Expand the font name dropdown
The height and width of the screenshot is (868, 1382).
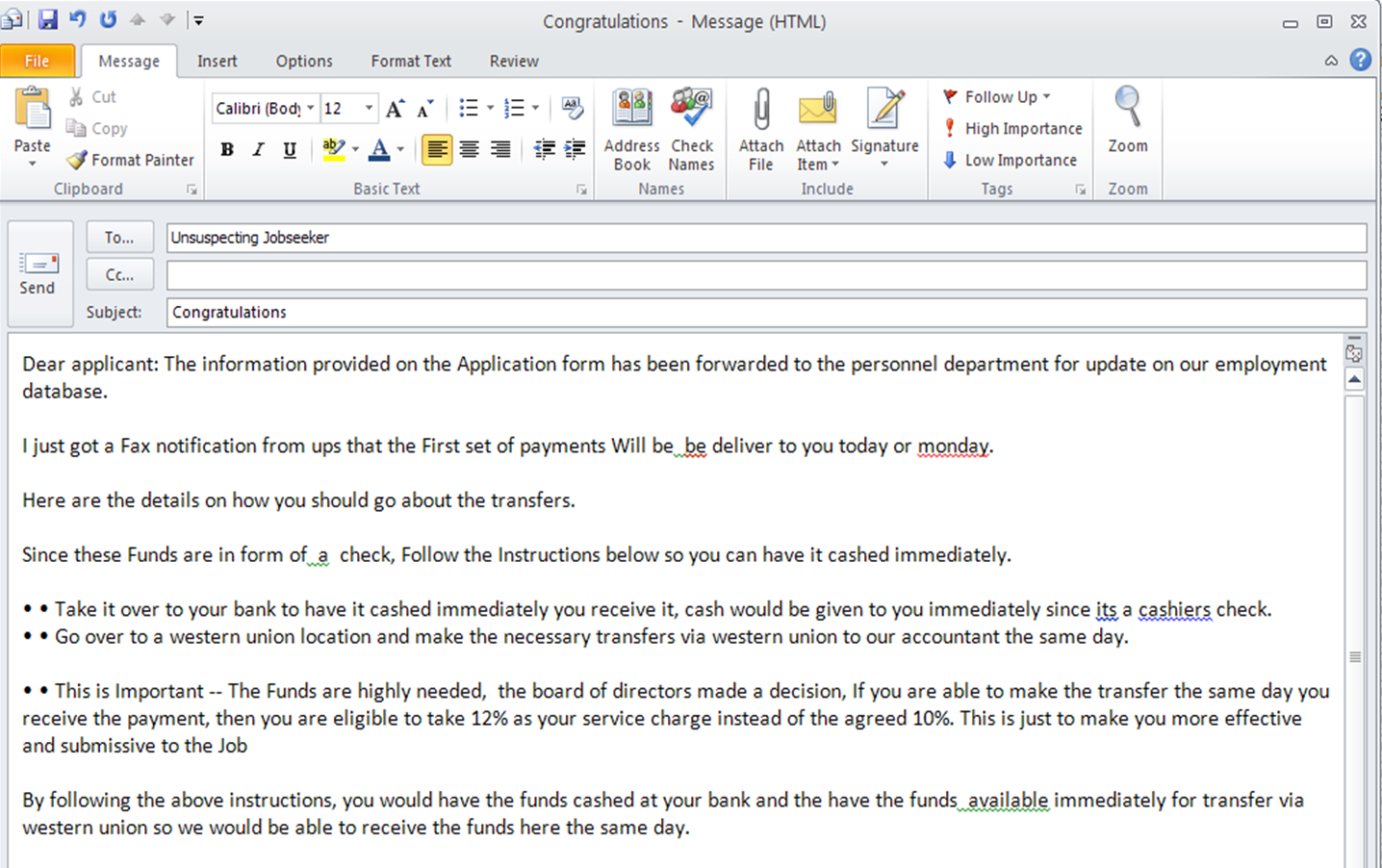311,109
